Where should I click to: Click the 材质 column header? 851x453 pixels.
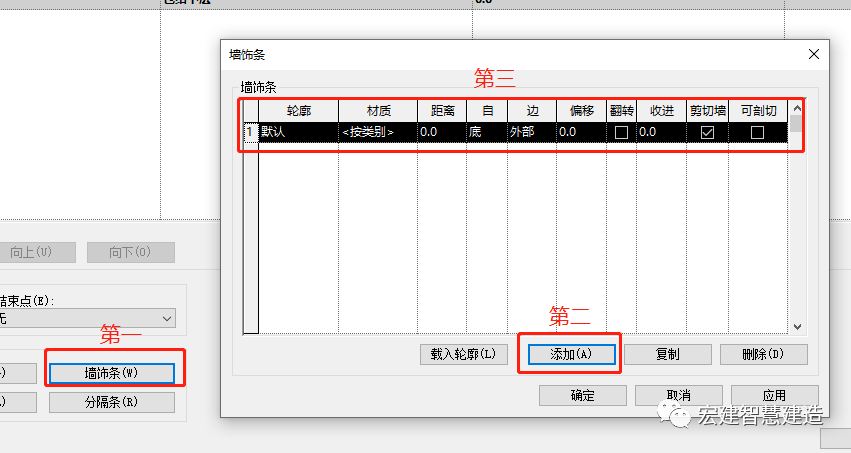[378, 111]
